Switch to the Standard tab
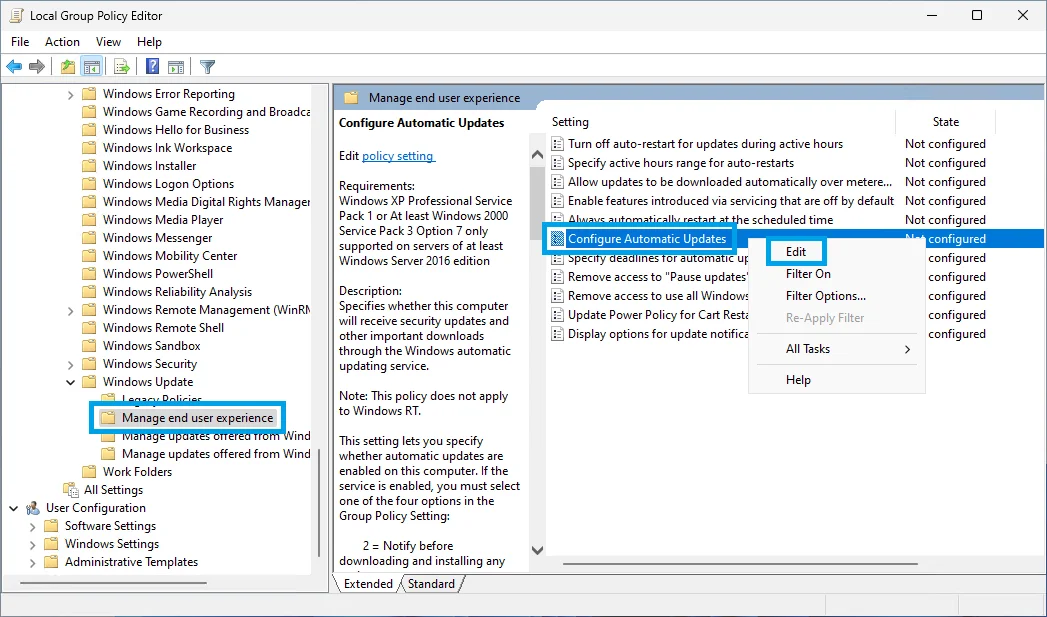The height and width of the screenshot is (617, 1047). (431, 584)
